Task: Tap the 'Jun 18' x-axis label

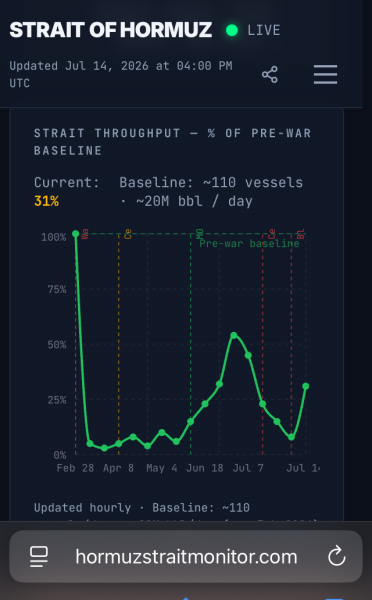Action: pos(205,468)
